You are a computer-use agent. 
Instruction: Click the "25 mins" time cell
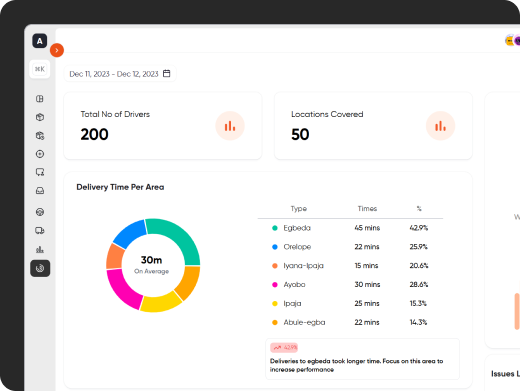(367, 303)
